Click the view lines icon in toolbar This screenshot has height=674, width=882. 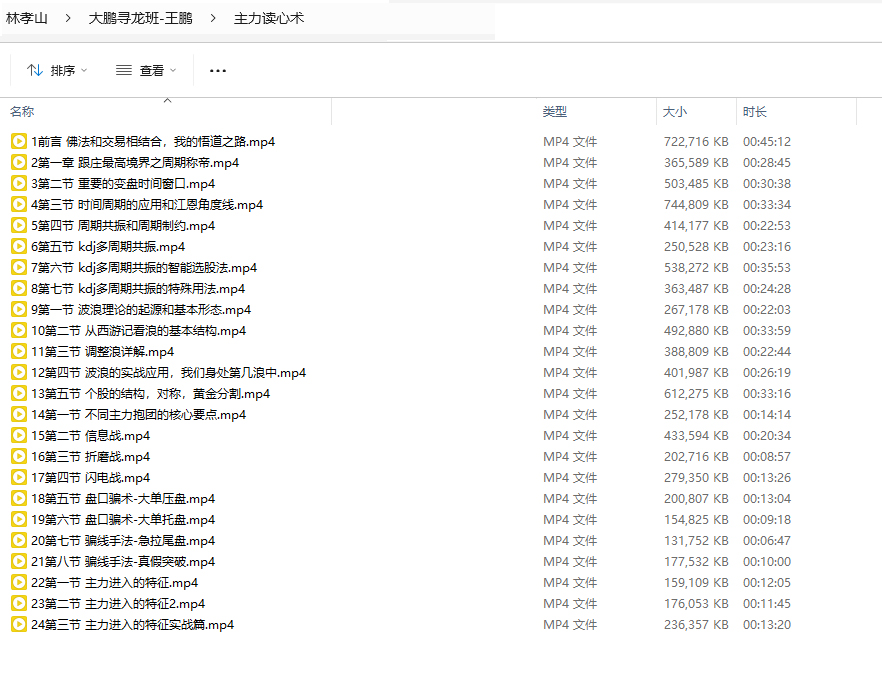click(124, 70)
